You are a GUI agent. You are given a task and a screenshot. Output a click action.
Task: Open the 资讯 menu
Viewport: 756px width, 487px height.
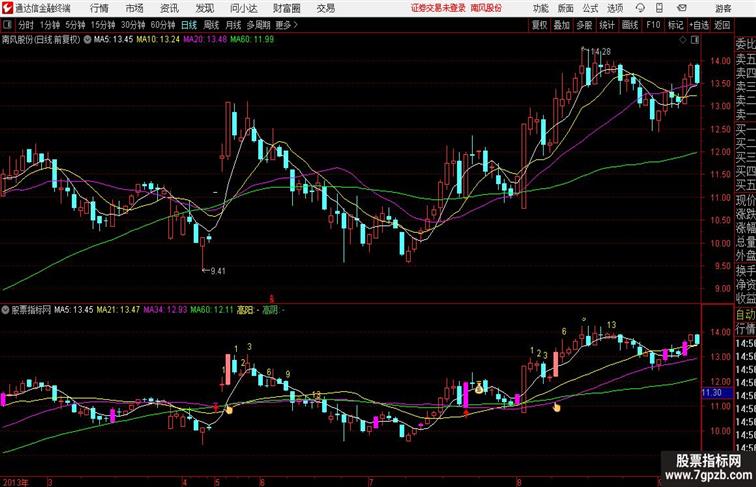(x=169, y=8)
